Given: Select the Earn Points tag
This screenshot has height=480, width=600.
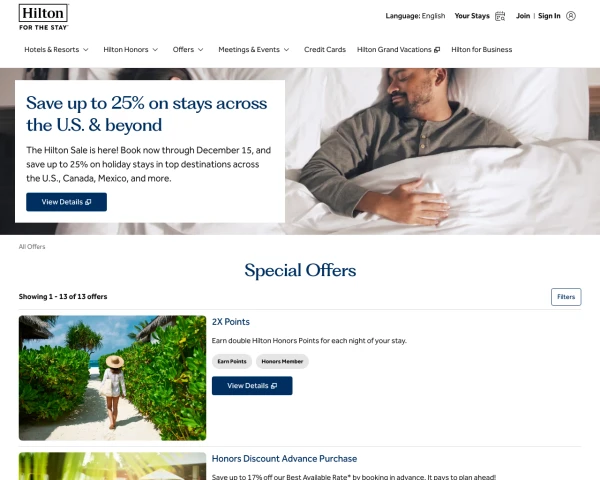Looking at the screenshot, I should 232,361.
